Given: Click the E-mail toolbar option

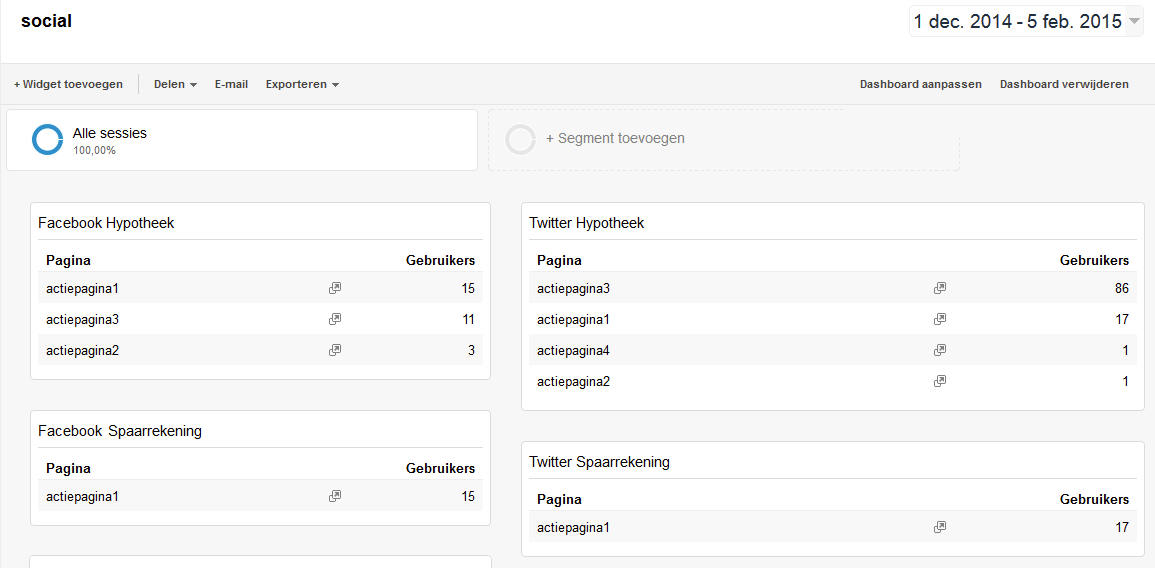Looking at the screenshot, I should [231, 85].
